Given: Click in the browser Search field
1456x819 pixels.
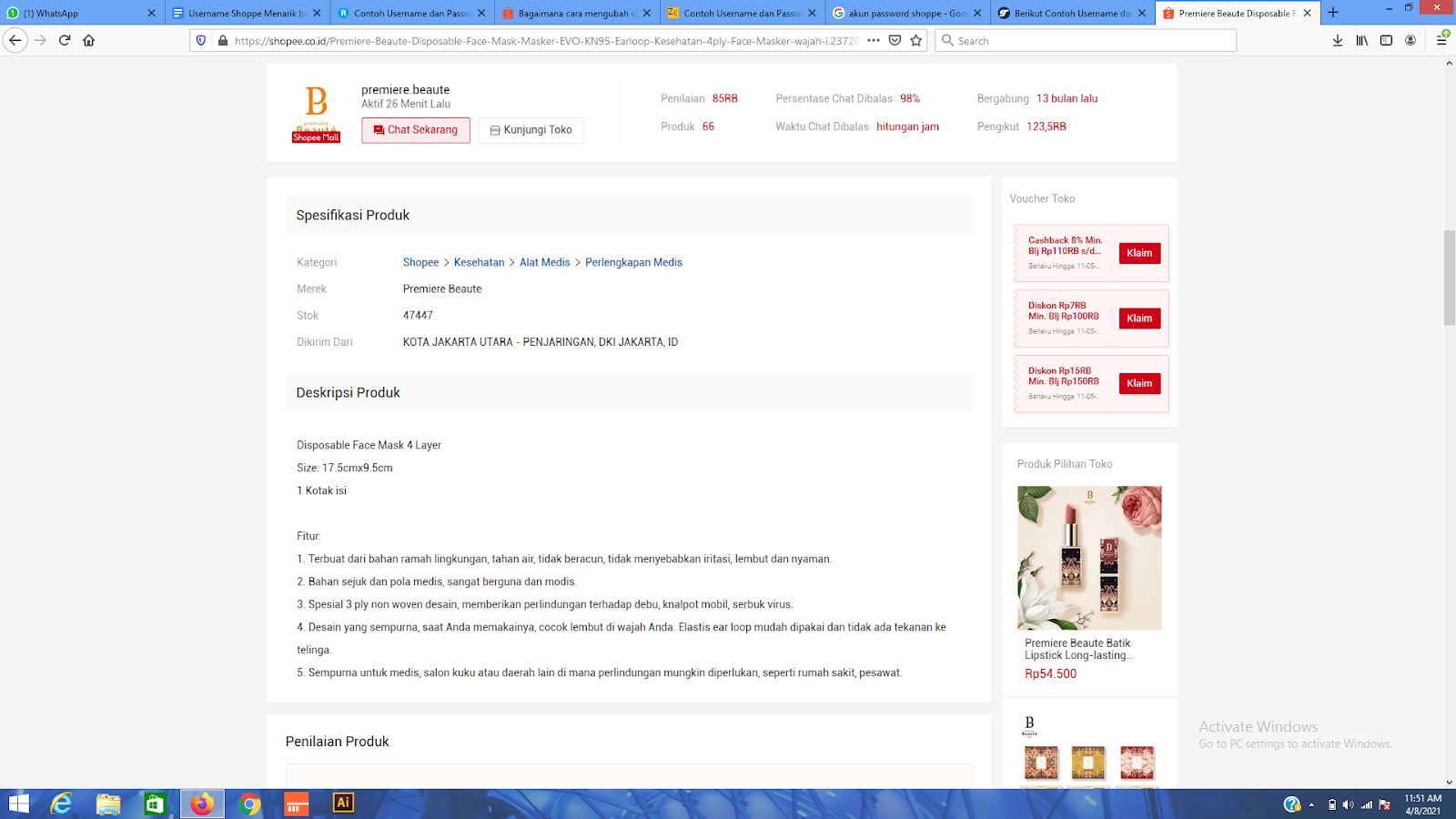Looking at the screenshot, I should 1086,40.
